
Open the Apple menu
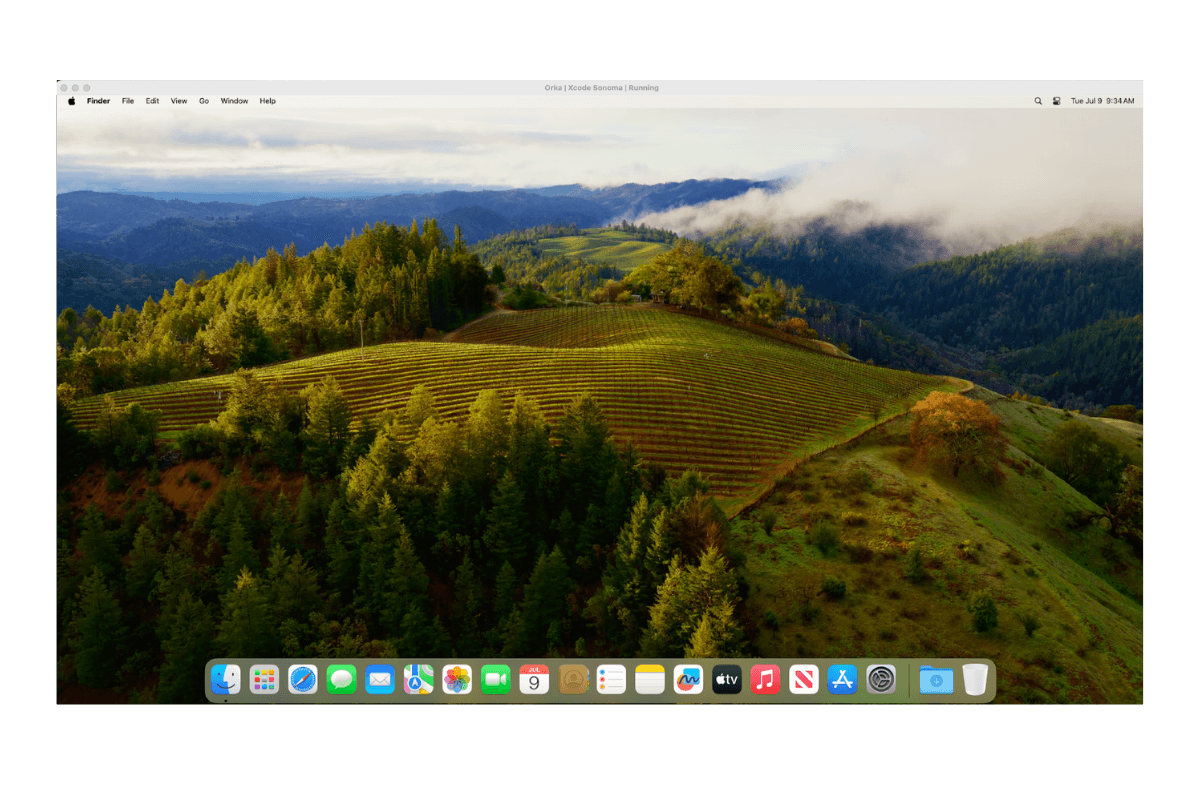coord(71,101)
